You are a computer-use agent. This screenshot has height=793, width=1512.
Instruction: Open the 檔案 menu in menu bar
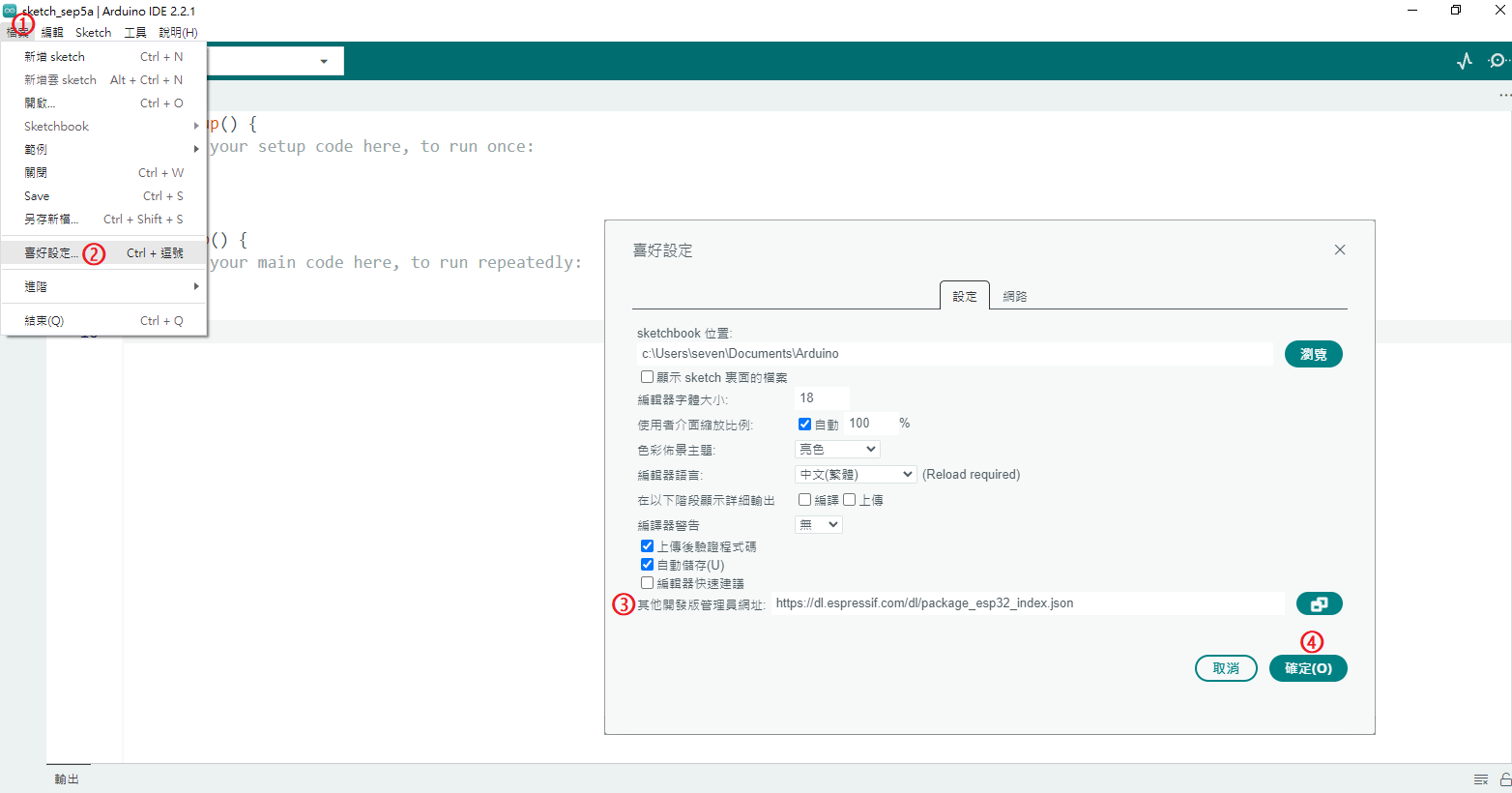[x=17, y=32]
